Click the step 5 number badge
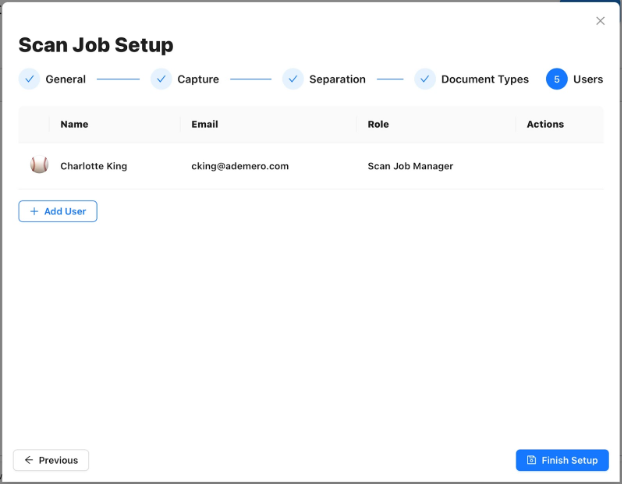 (557, 79)
